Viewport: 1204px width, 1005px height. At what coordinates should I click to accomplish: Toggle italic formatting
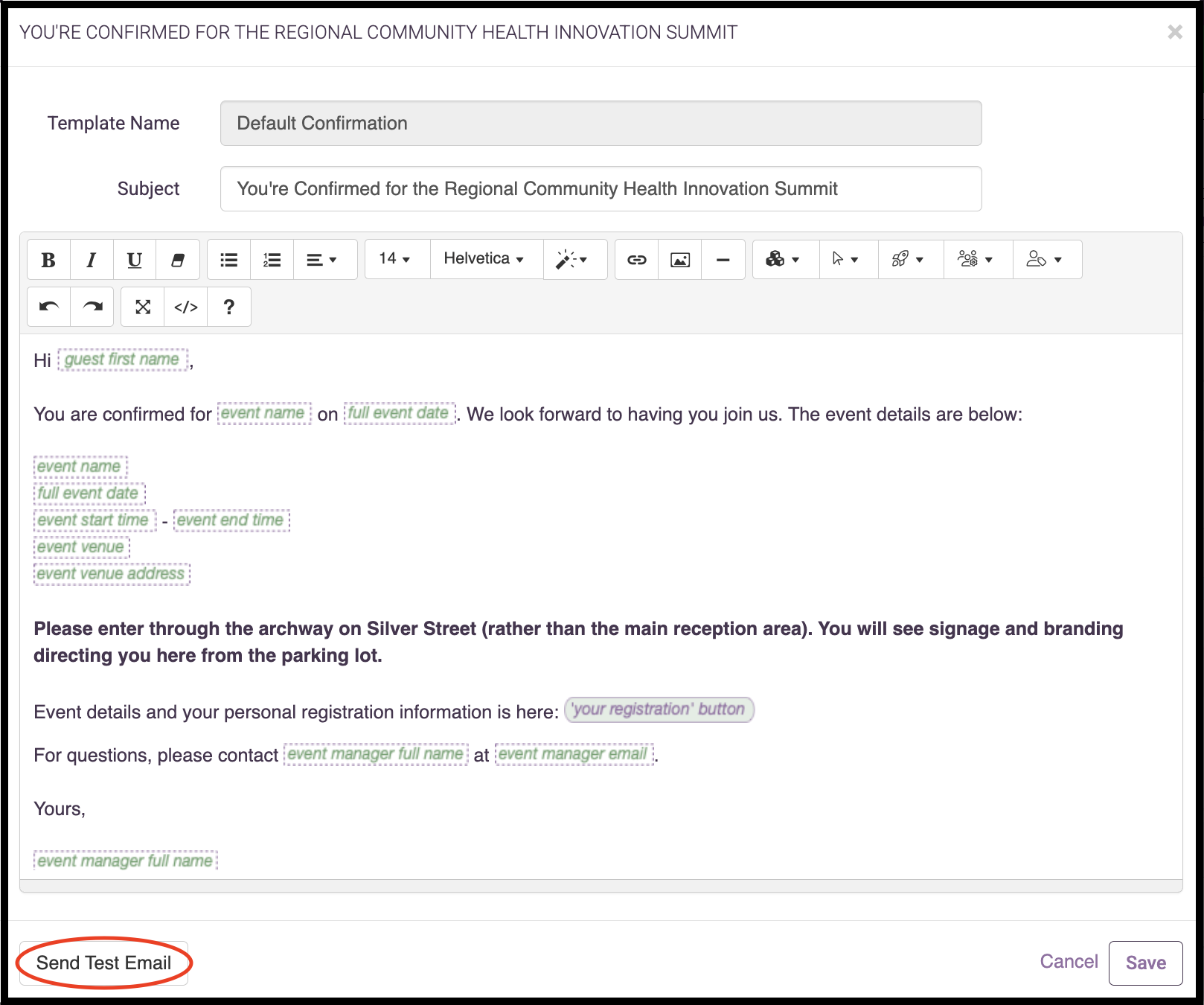(x=92, y=260)
